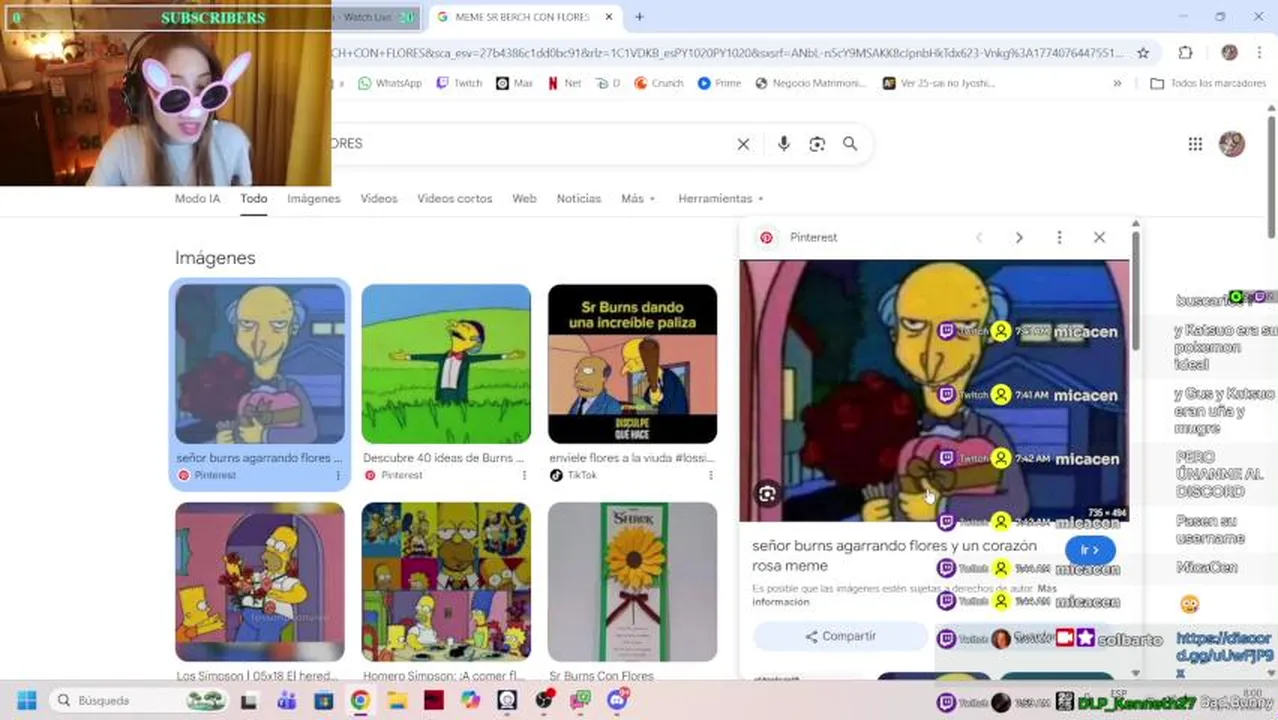Expand the Más filter dropdown

638,198
